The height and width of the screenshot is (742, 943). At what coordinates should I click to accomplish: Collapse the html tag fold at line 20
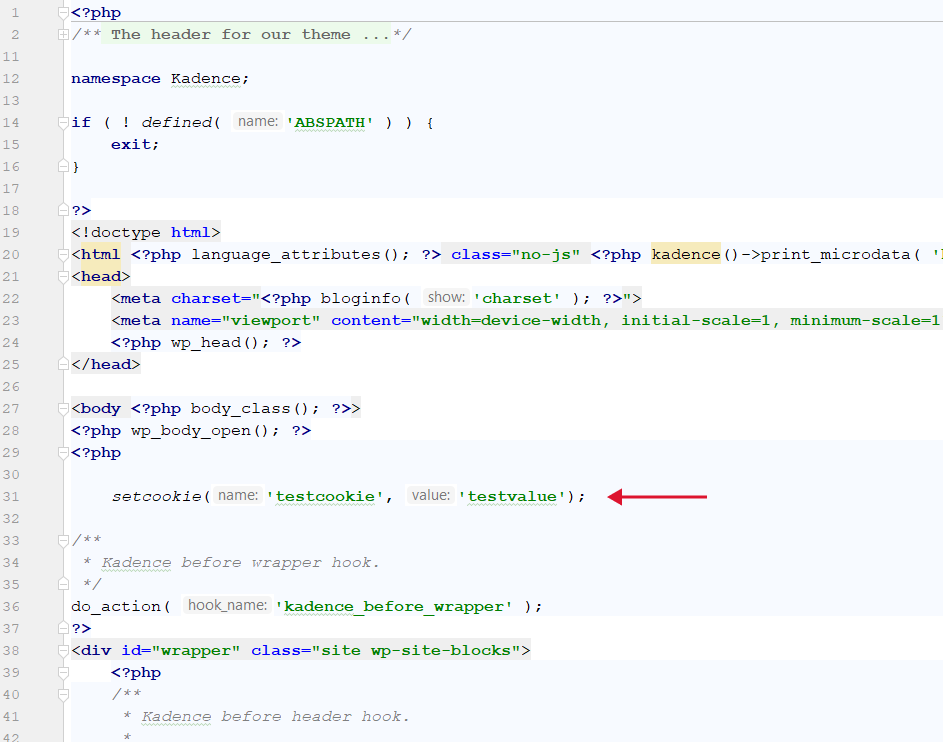(x=63, y=255)
